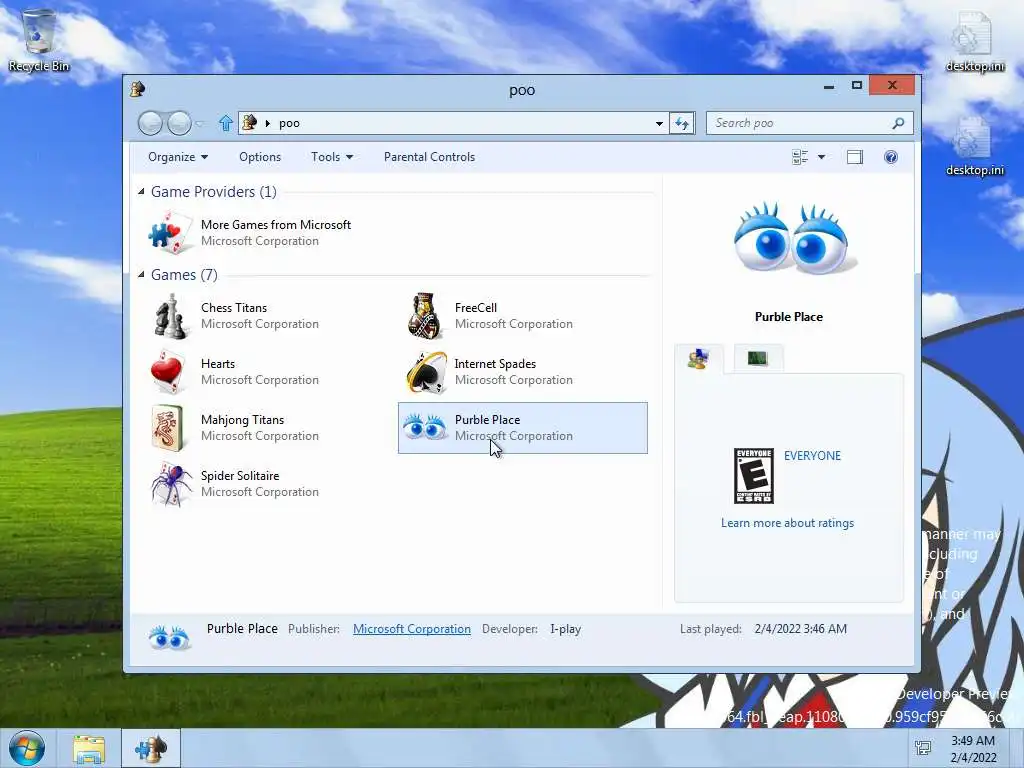Open the Organize dropdown menu

click(178, 157)
